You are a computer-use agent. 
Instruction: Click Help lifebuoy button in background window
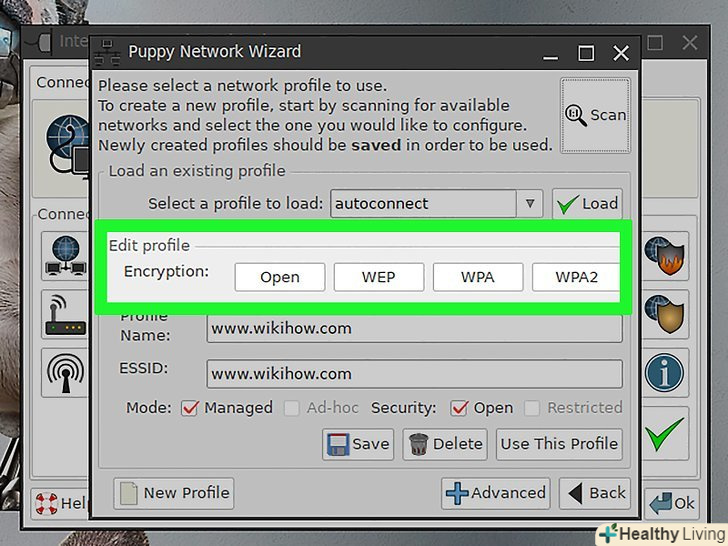coord(60,503)
